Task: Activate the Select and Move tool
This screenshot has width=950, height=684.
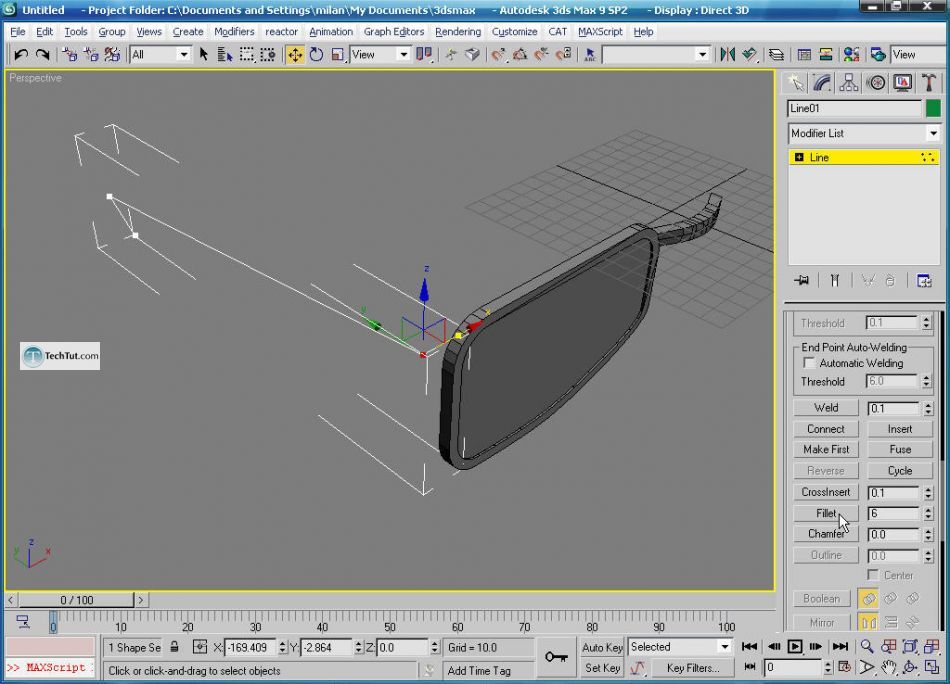Action: 295,55
